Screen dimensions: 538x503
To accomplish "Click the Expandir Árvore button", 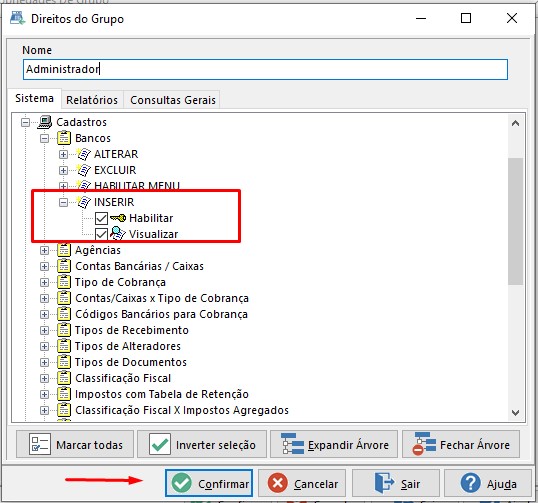I will 334,444.
